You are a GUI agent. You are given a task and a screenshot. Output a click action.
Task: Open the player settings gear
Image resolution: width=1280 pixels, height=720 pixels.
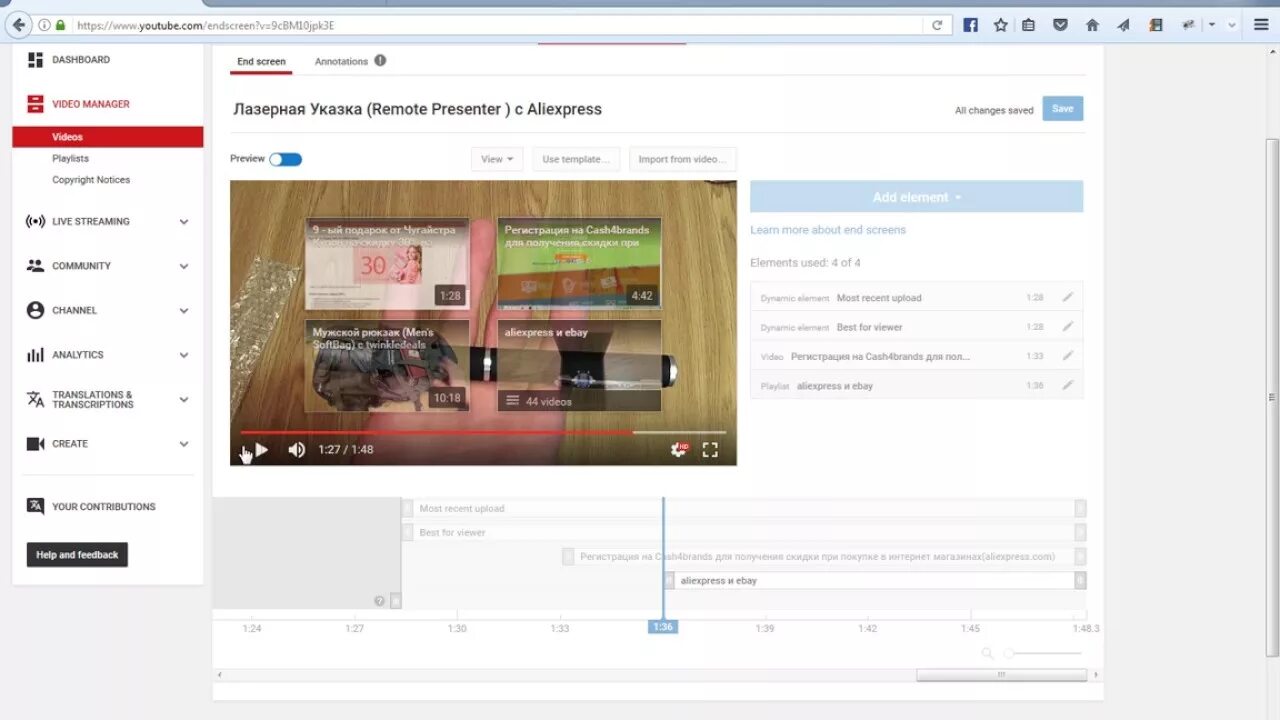click(679, 450)
